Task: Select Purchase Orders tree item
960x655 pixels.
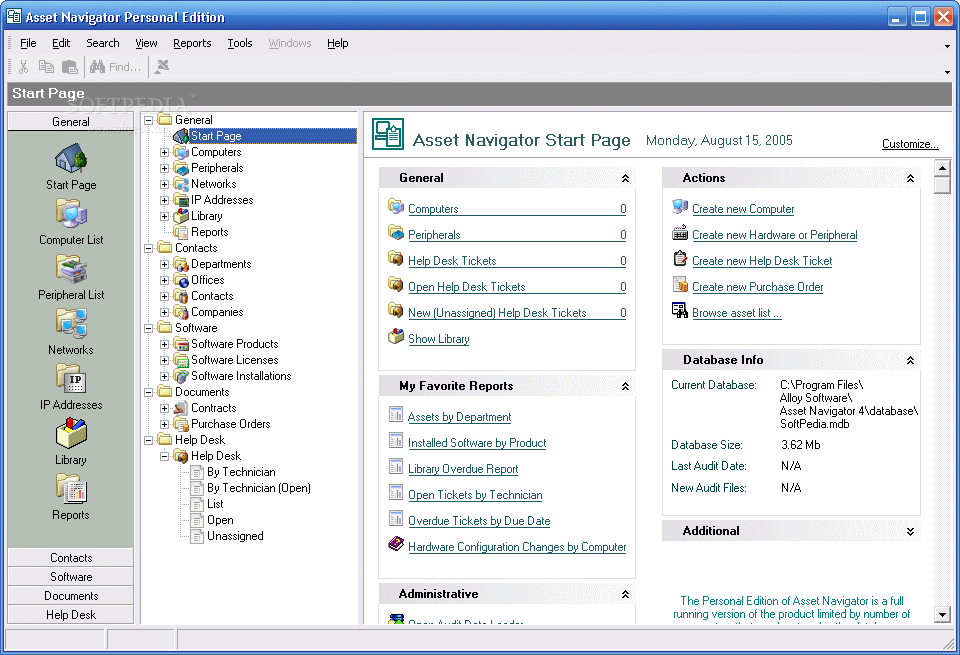Action: [230, 424]
